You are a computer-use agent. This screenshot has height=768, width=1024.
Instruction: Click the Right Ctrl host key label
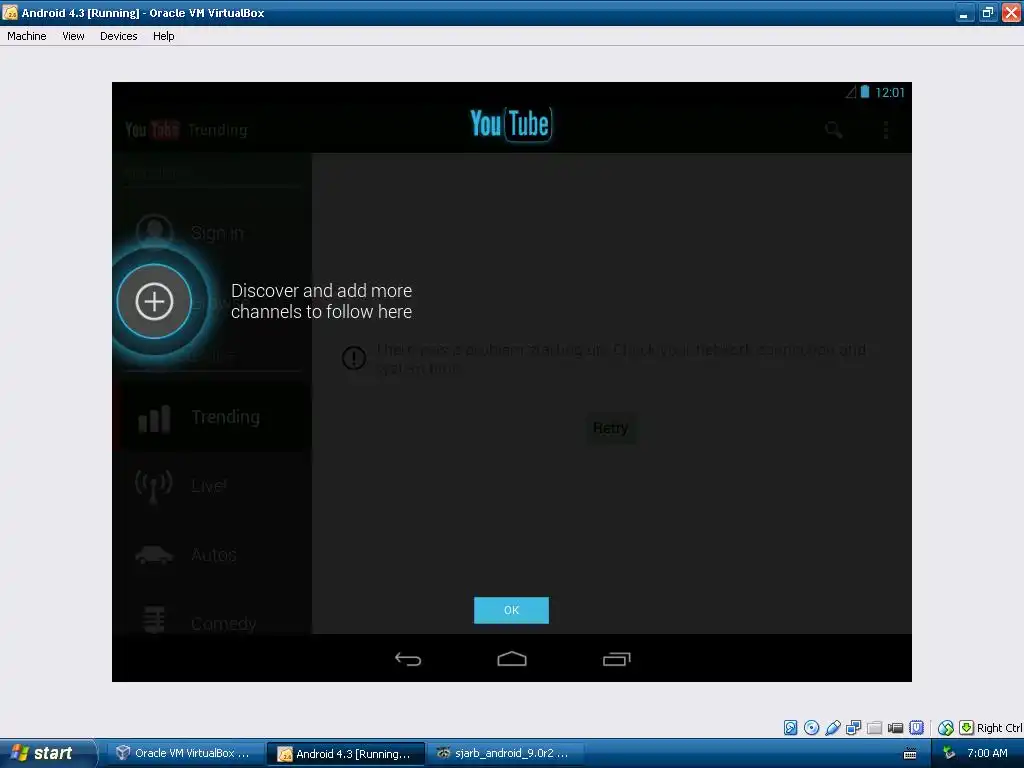tap(999, 728)
